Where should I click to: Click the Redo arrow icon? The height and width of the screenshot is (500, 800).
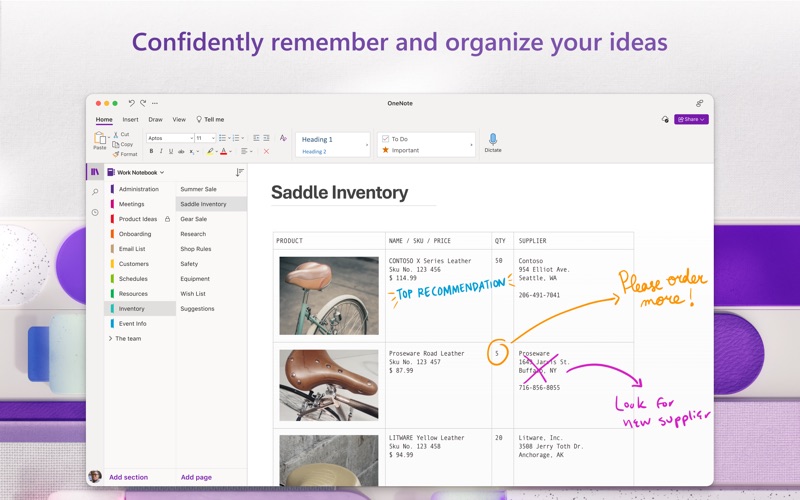click(x=143, y=103)
